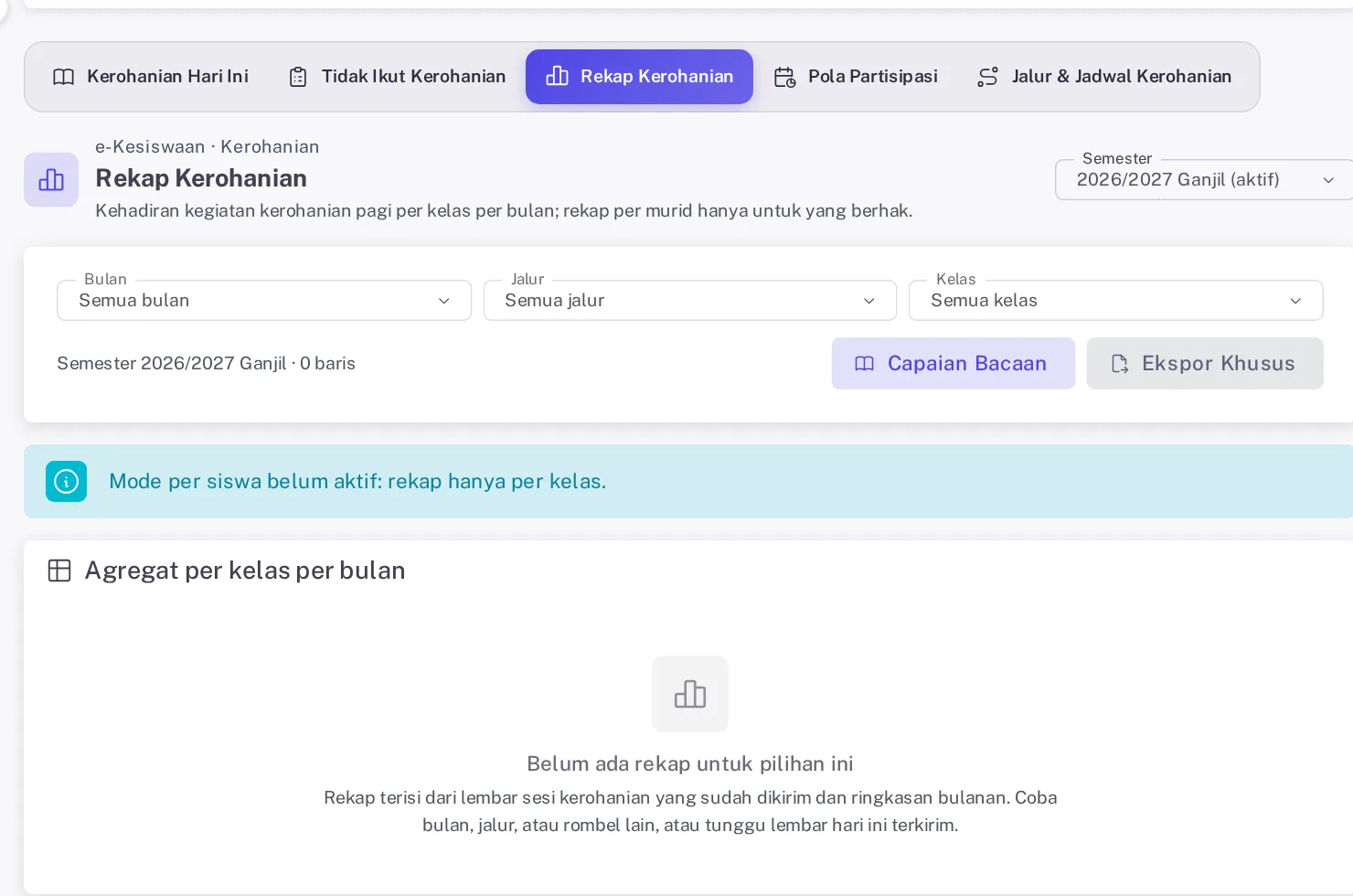Screen dimensions: 1353x896
Task: Open the Jalur filter dropdown
Action: [690, 300]
